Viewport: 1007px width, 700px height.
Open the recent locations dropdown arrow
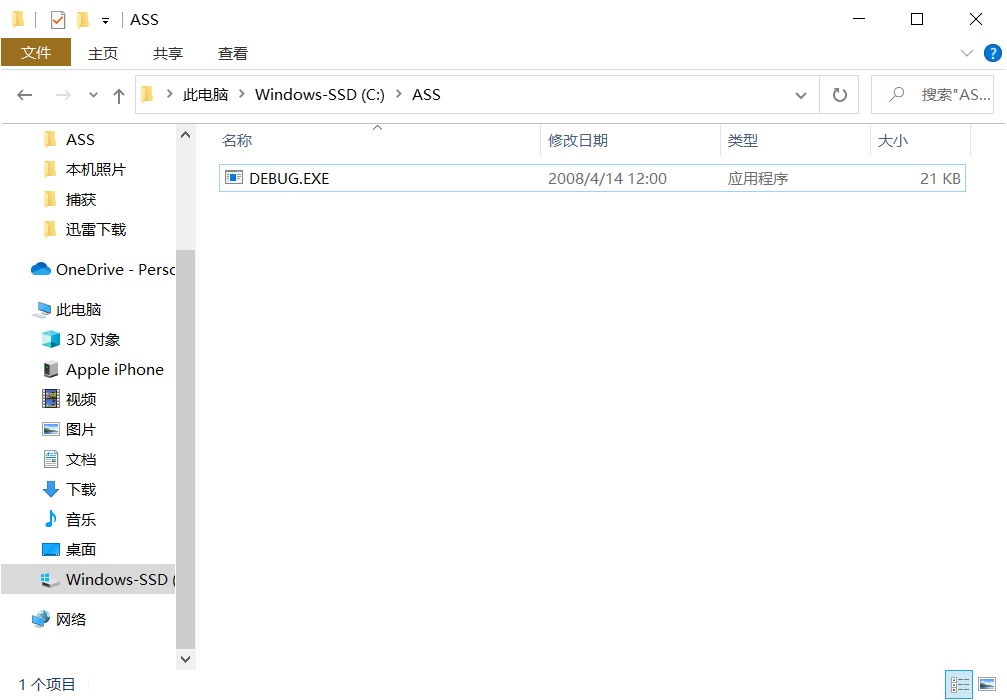[93, 95]
